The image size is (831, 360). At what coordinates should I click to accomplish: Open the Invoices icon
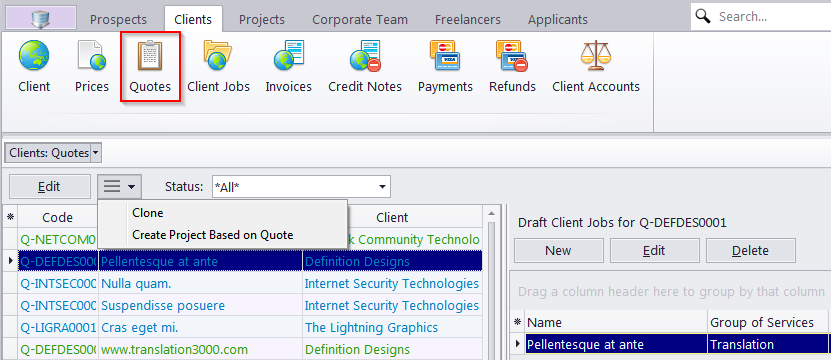point(288,55)
